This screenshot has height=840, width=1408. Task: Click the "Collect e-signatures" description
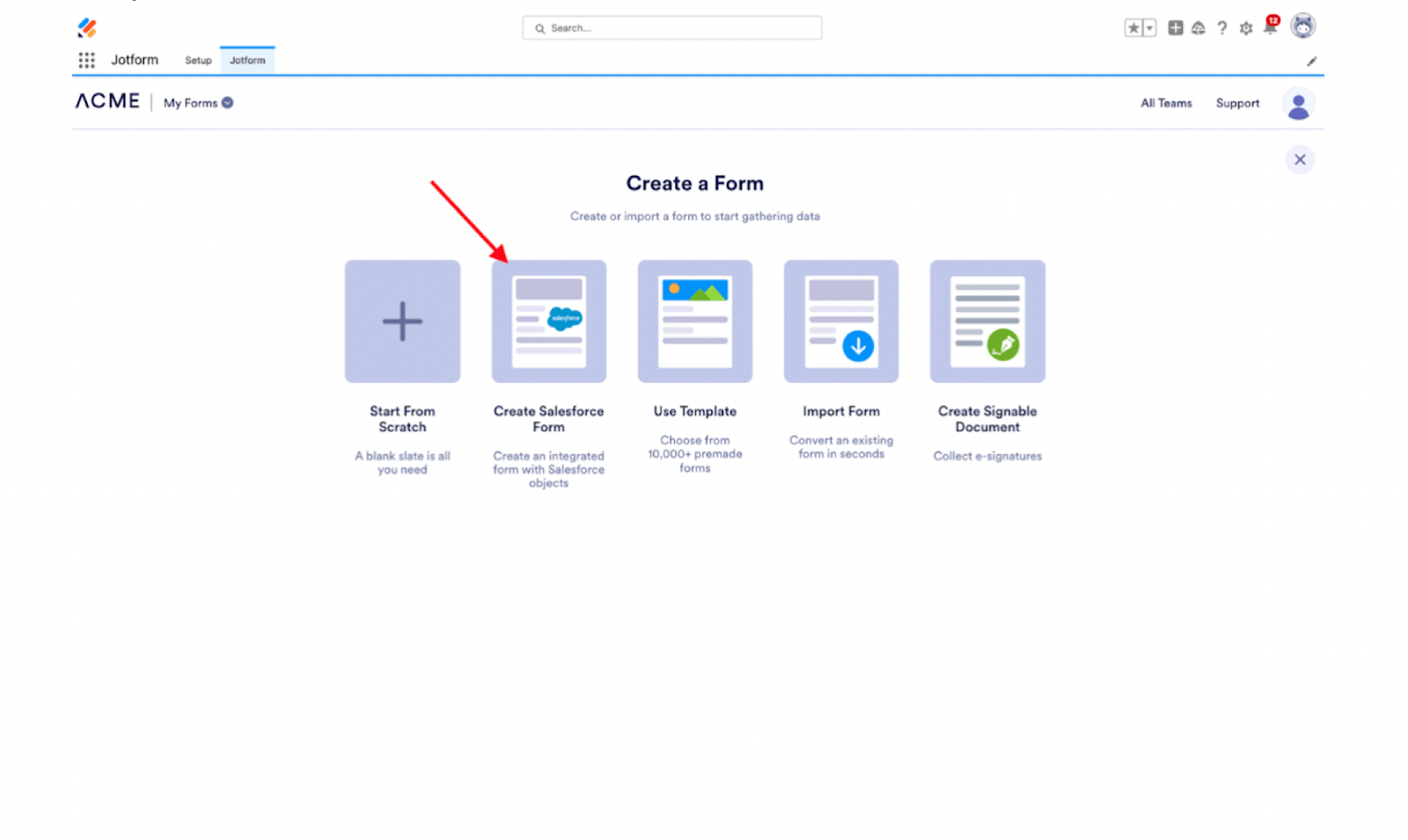tap(987, 456)
